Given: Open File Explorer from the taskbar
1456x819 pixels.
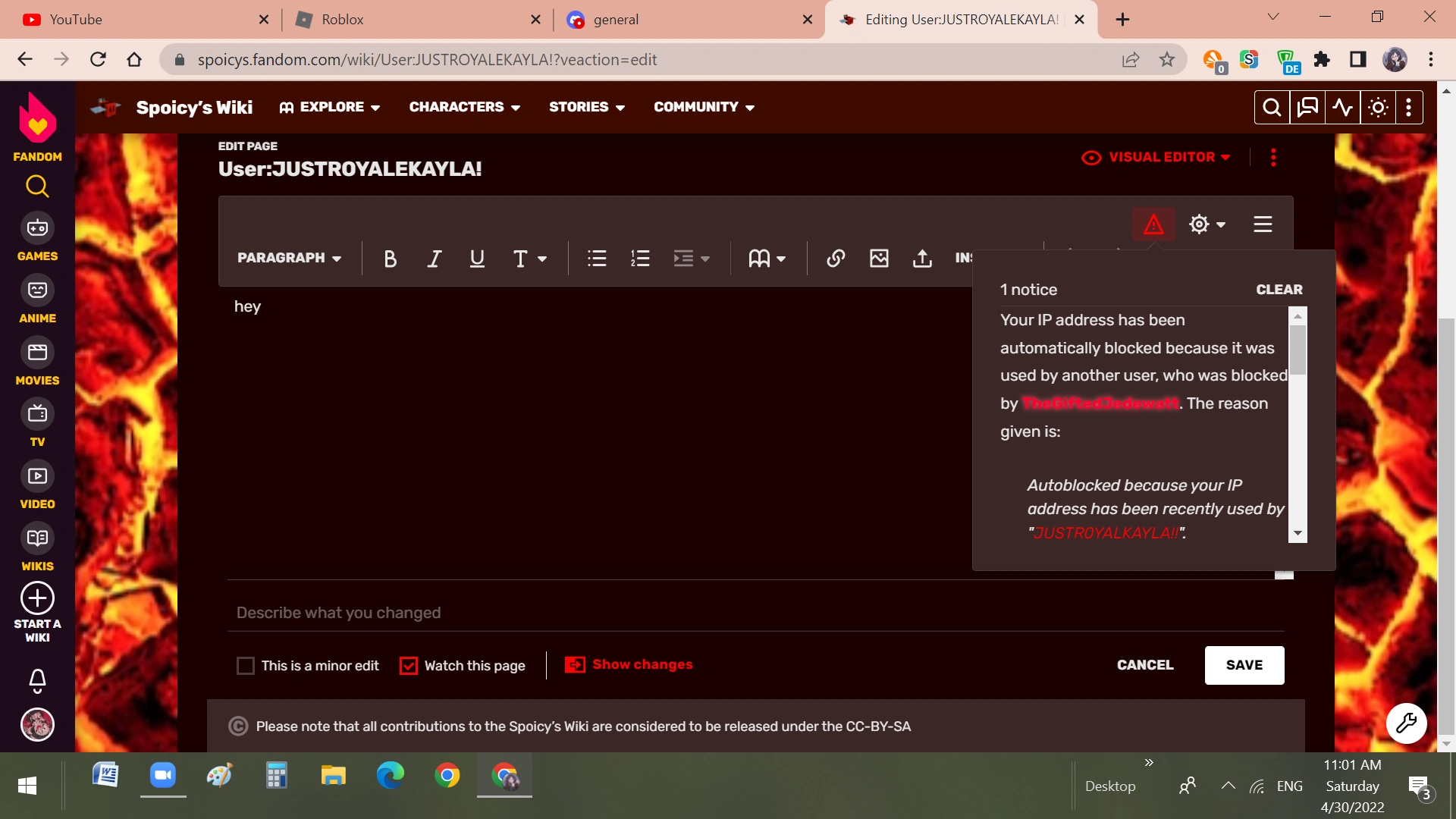Looking at the screenshot, I should pyautogui.click(x=333, y=775).
